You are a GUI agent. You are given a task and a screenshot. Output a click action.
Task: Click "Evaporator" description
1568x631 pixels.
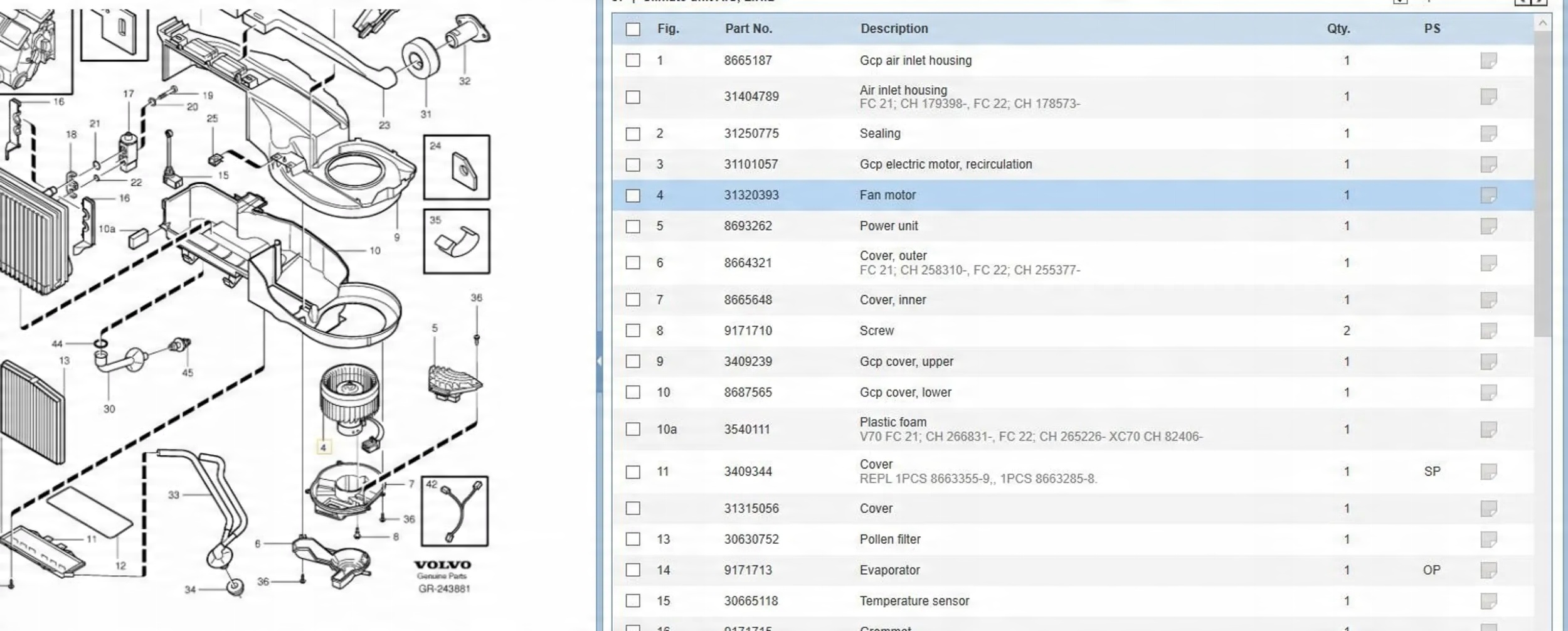[889, 570]
